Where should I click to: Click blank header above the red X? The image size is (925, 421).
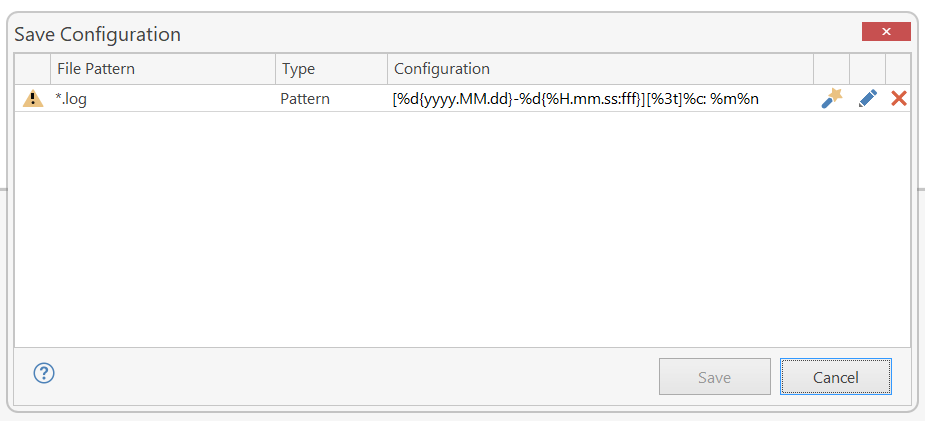coord(898,69)
